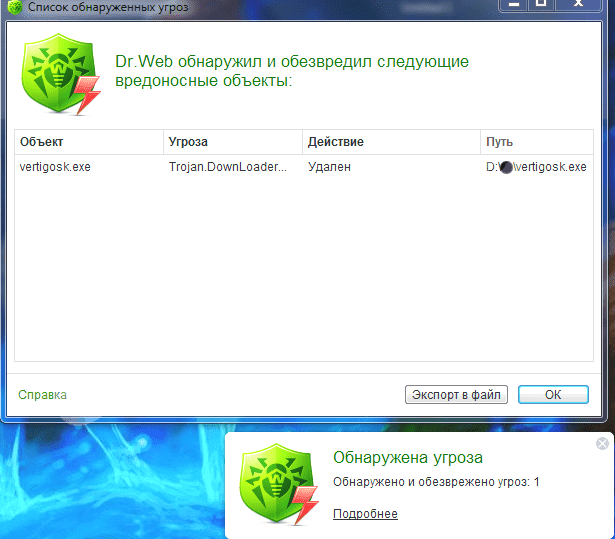Open the Справка help link

[42, 395]
